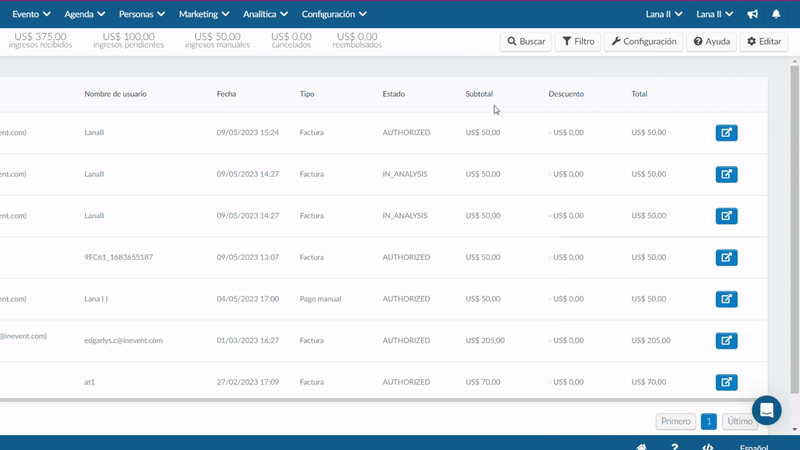Open details for the Pago manual transaction

(726, 299)
